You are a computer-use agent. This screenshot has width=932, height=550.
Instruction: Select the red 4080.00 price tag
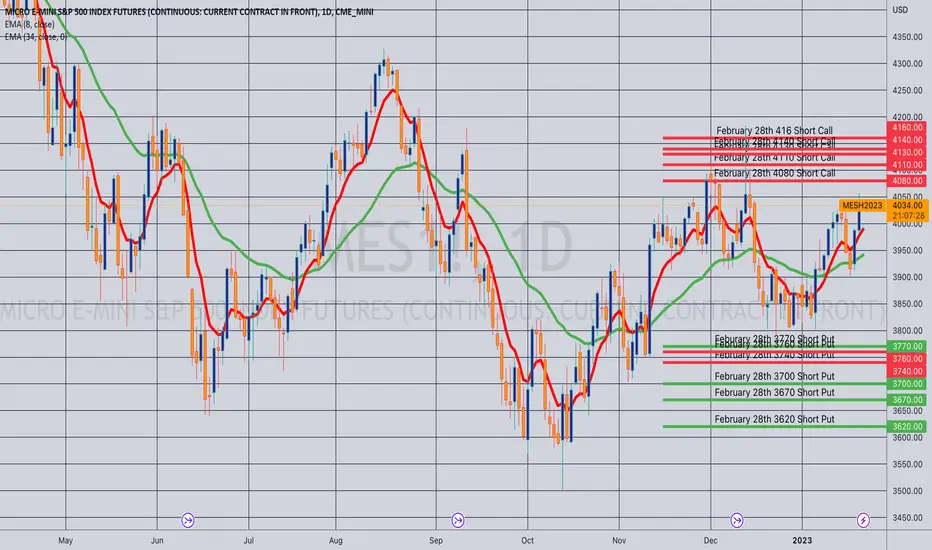pyautogui.click(x=907, y=181)
